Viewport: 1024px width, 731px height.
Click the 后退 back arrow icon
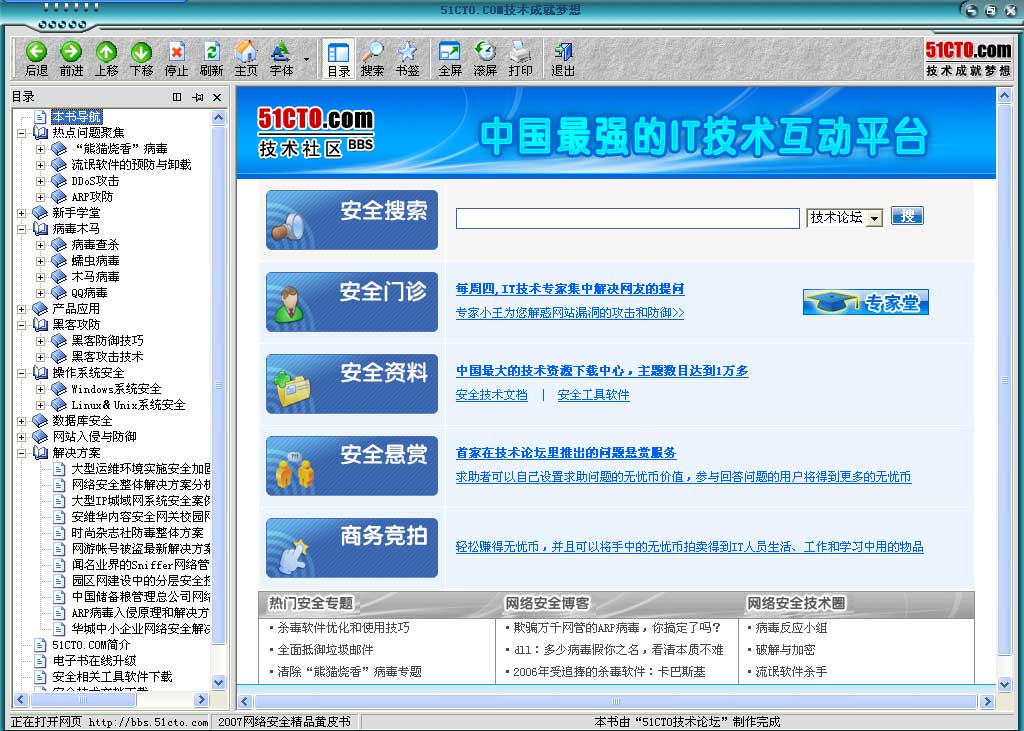(36, 52)
